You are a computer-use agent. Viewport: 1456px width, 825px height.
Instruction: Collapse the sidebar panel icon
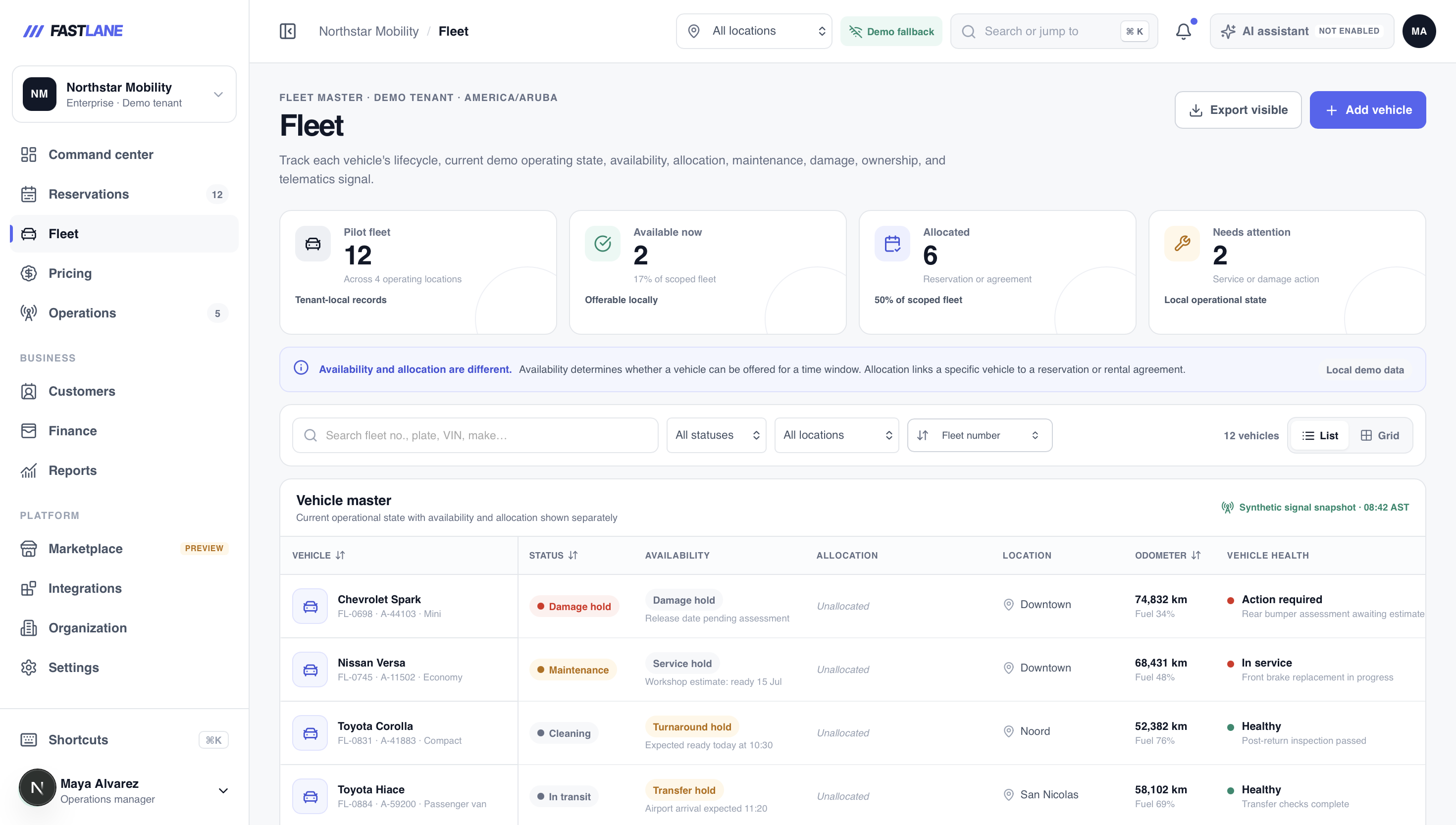[x=288, y=31]
